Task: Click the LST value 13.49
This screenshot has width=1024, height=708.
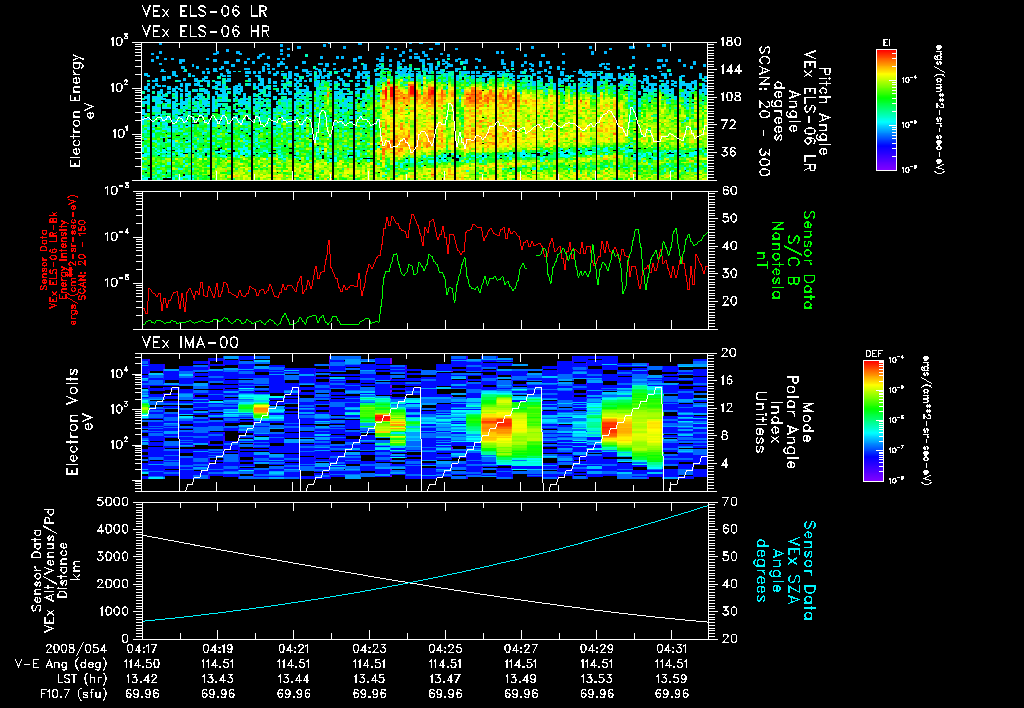Action: (x=520, y=679)
